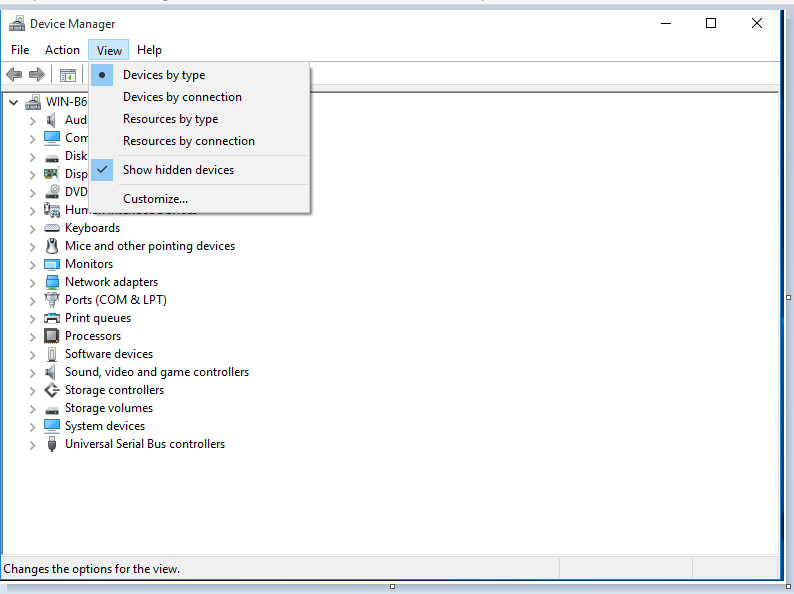Select the Network adapters label
Image resolution: width=794 pixels, height=594 pixels.
click(x=111, y=282)
